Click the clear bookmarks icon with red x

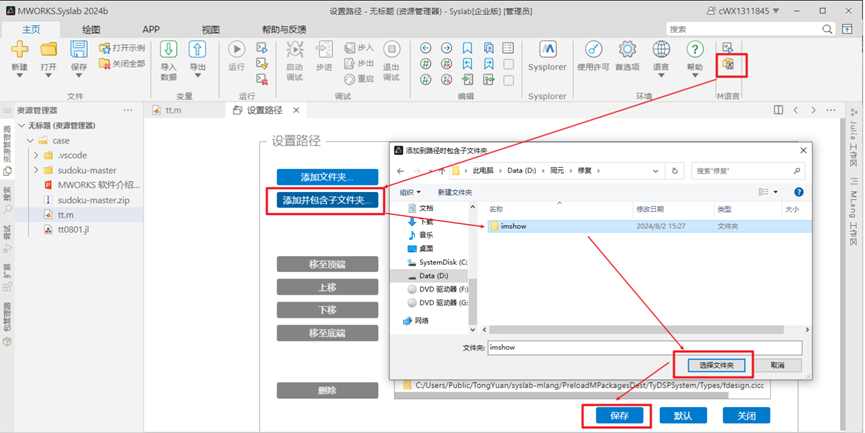[489, 48]
